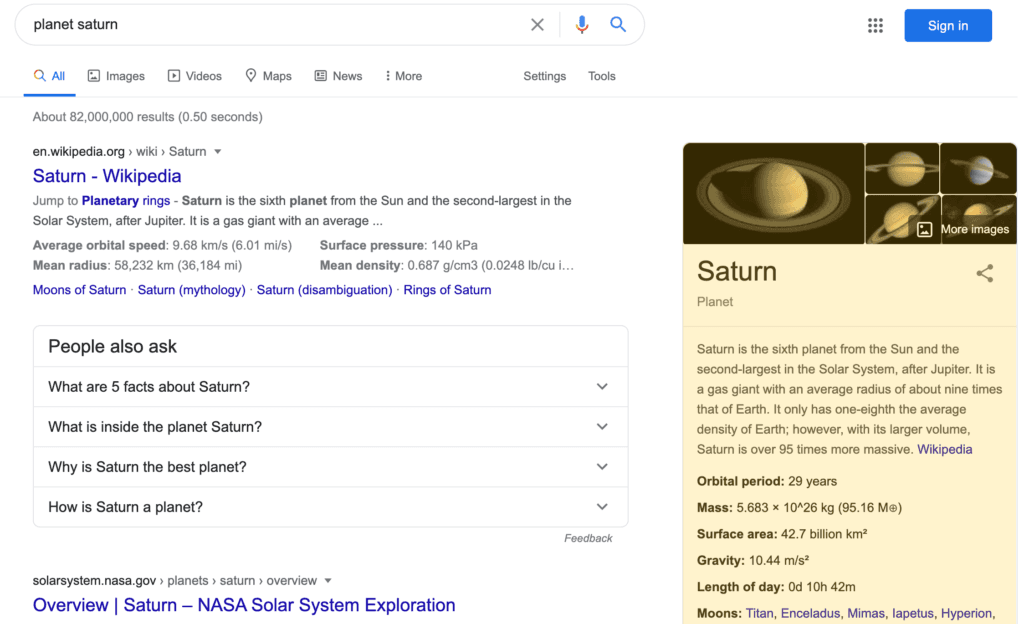Open the News tab

pyautogui.click(x=338, y=76)
